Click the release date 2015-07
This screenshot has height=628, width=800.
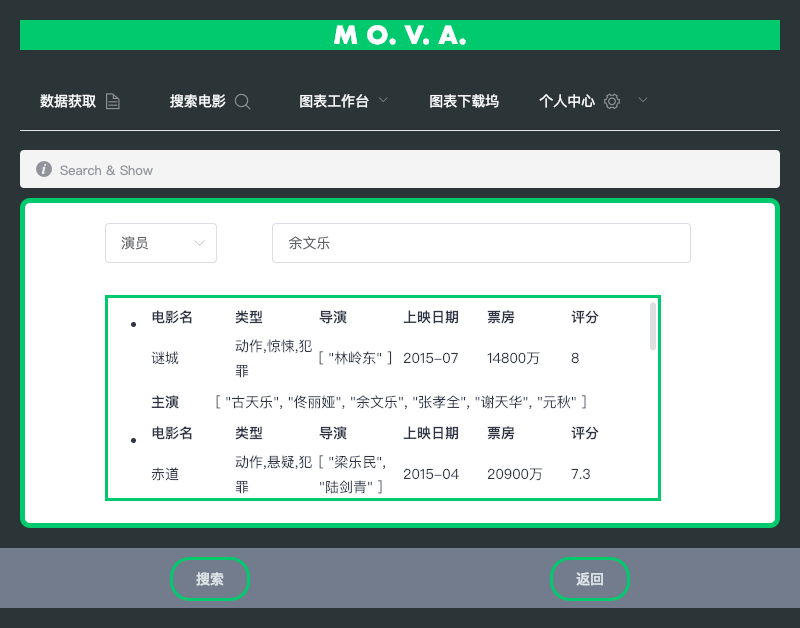[431, 358]
